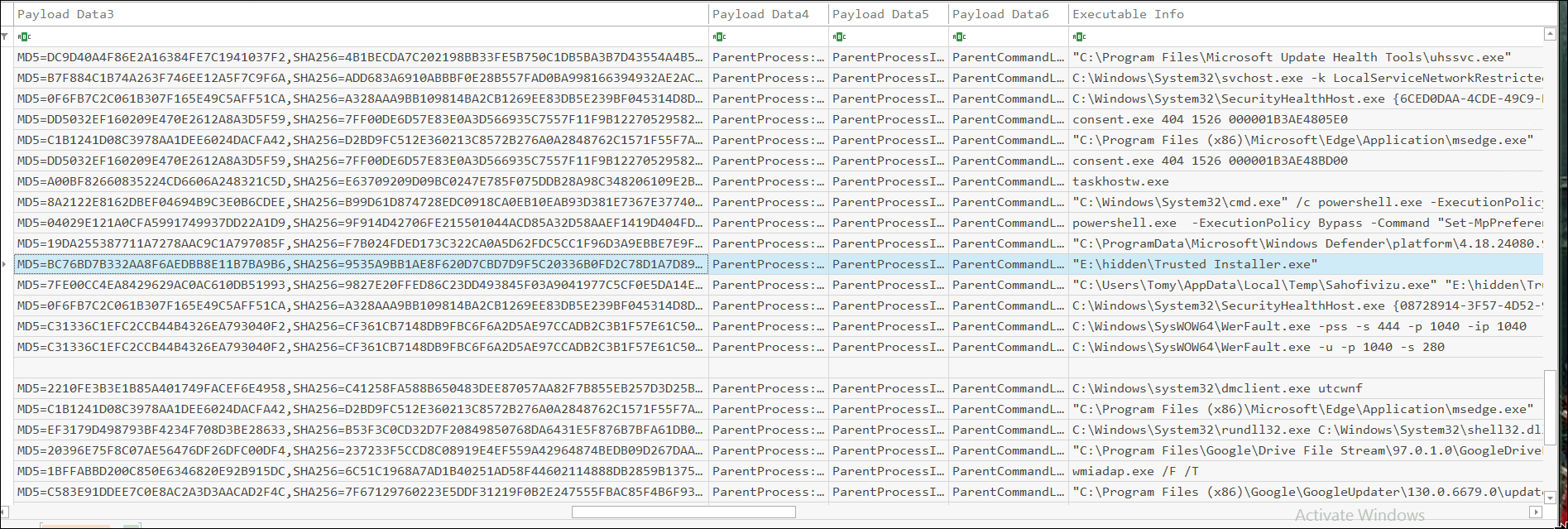Select the "wmiadap.exe /F /T" cell
Viewport: 1568px width, 529px height.
pyautogui.click(x=1306, y=471)
